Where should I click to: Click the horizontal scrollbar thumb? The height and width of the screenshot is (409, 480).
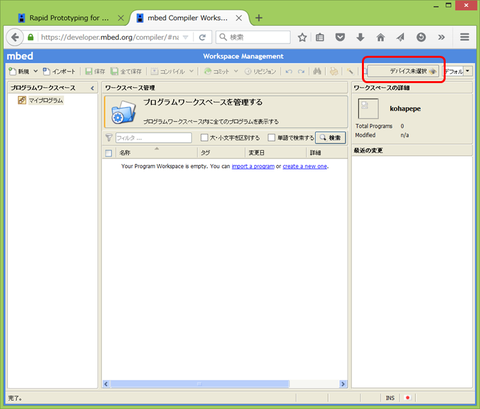click(x=200, y=384)
